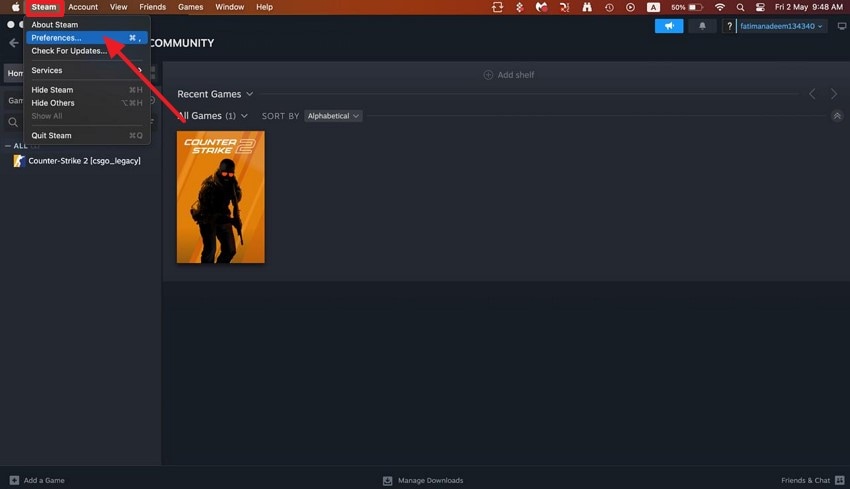
Task: Click the question mark help icon
Action: click(x=729, y=26)
